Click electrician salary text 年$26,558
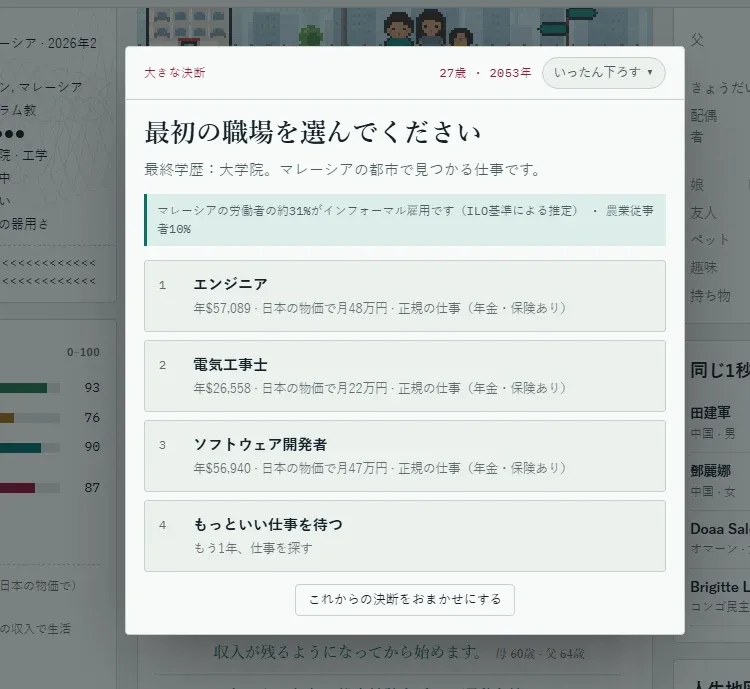Screen dimensions: 750x689 pos(222,388)
